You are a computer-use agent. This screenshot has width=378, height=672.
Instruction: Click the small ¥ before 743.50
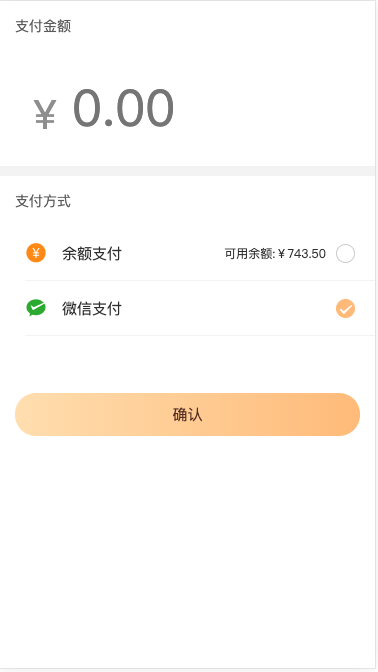pyautogui.click(x=281, y=254)
